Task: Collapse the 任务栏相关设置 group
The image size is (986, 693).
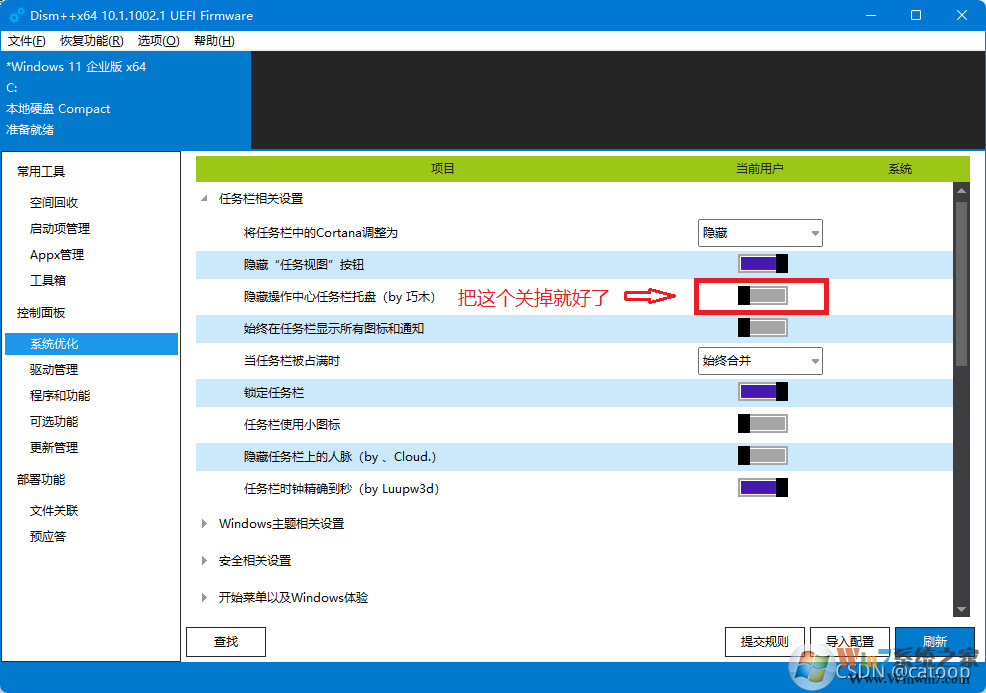Action: coord(204,199)
